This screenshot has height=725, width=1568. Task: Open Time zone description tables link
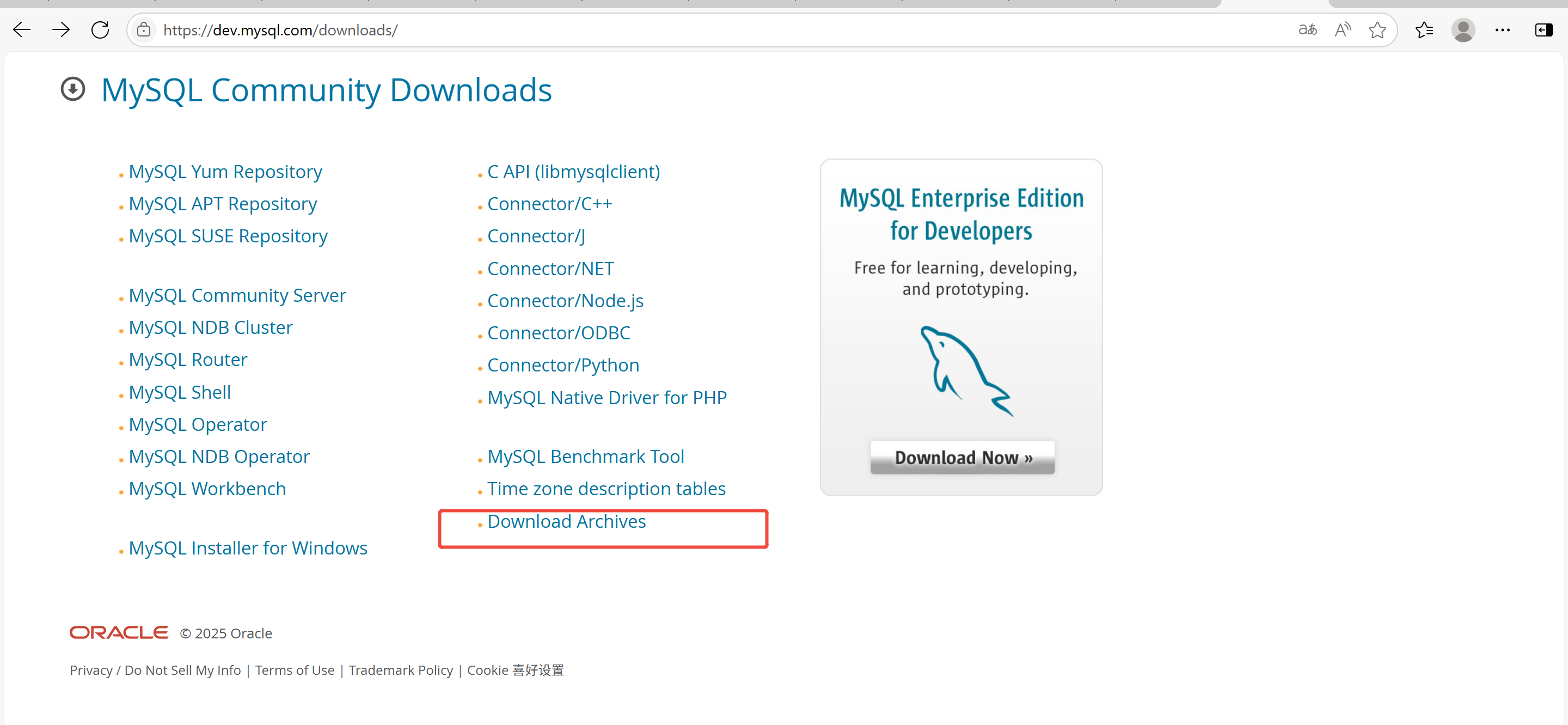tap(607, 489)
